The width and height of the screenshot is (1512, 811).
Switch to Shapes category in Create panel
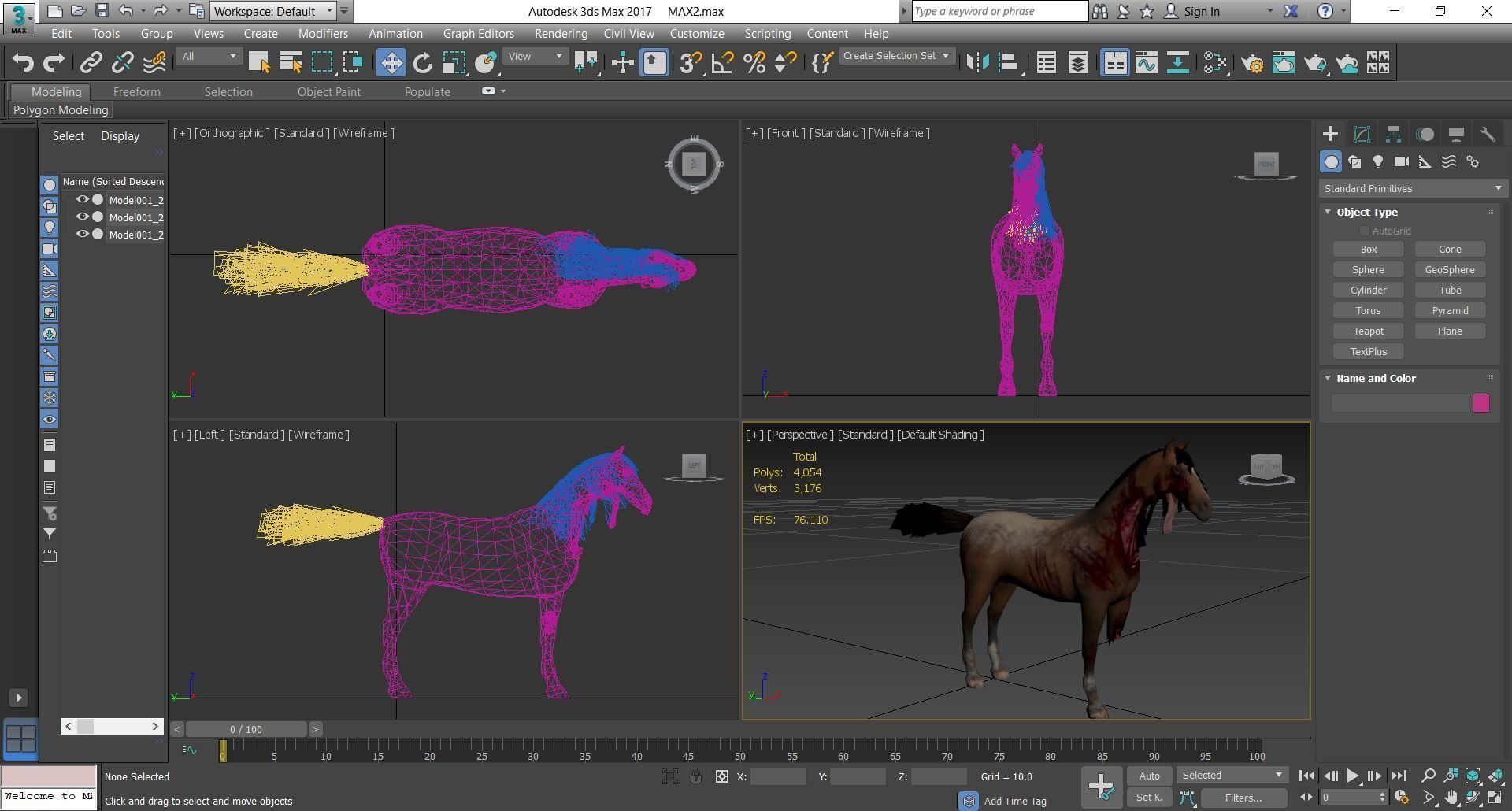click(x=1354, y=161)
